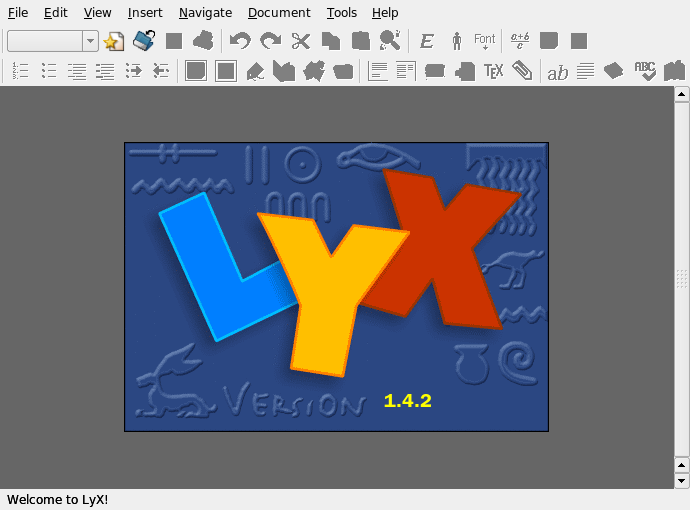Redo the last undone action
Viewport: 690px width, 510px height.
271,41
